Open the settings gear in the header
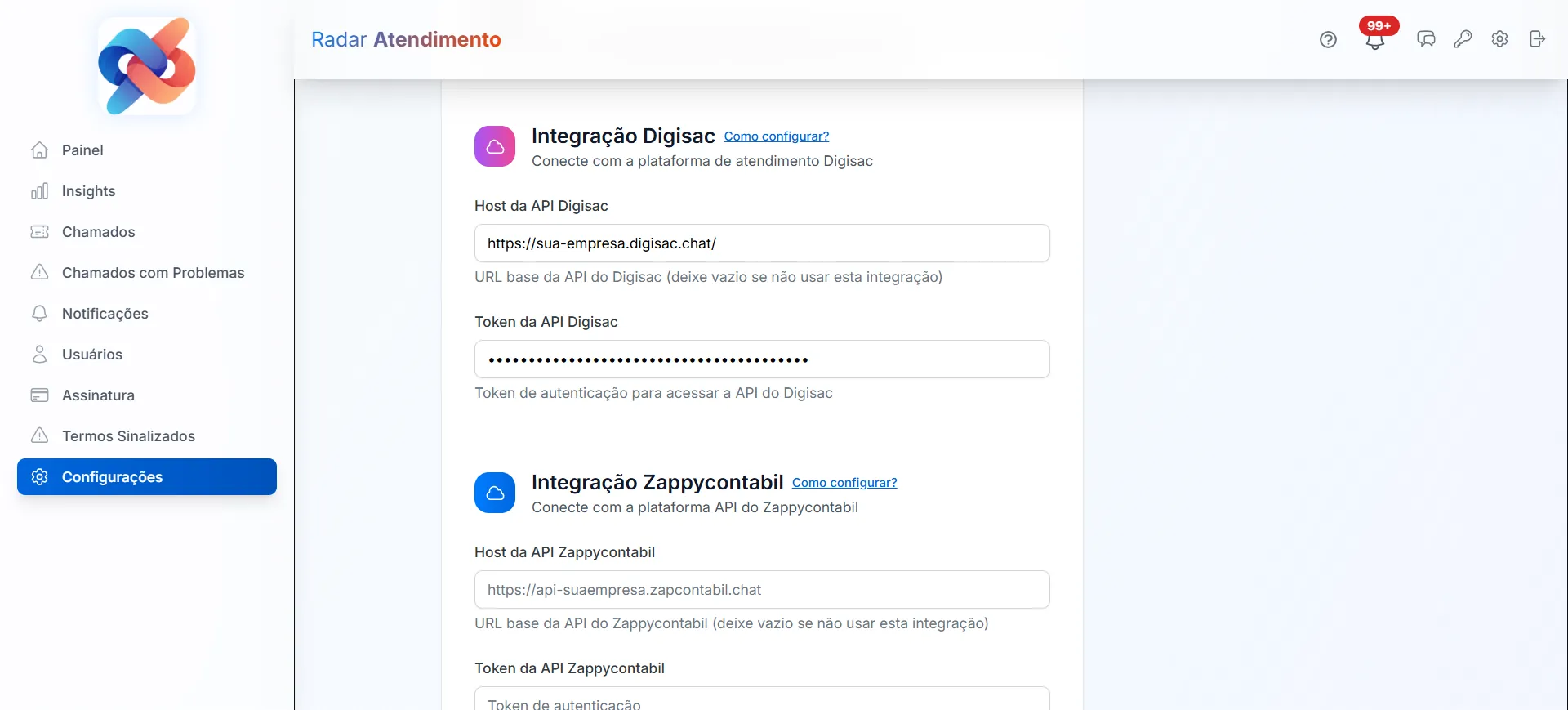The width and height of the screenshot is (1568, 710). tap(1500, 39)
